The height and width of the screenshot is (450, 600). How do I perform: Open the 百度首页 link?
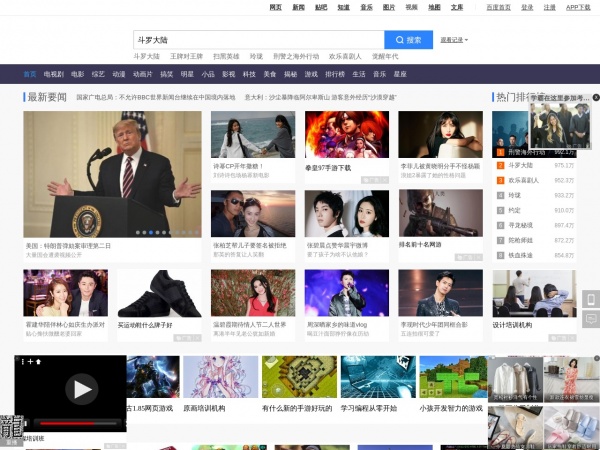point(499,7)
